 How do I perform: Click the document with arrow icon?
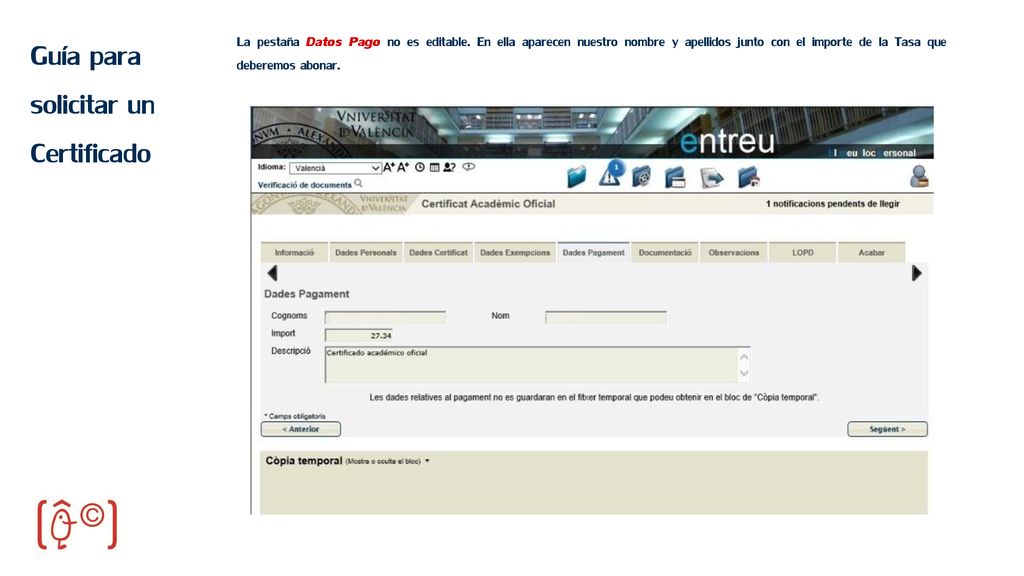point(711,177)
